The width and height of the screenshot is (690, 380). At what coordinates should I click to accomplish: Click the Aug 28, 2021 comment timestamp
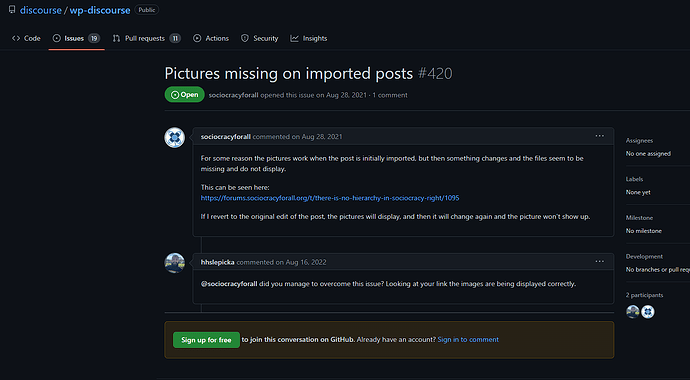point(322,137)
